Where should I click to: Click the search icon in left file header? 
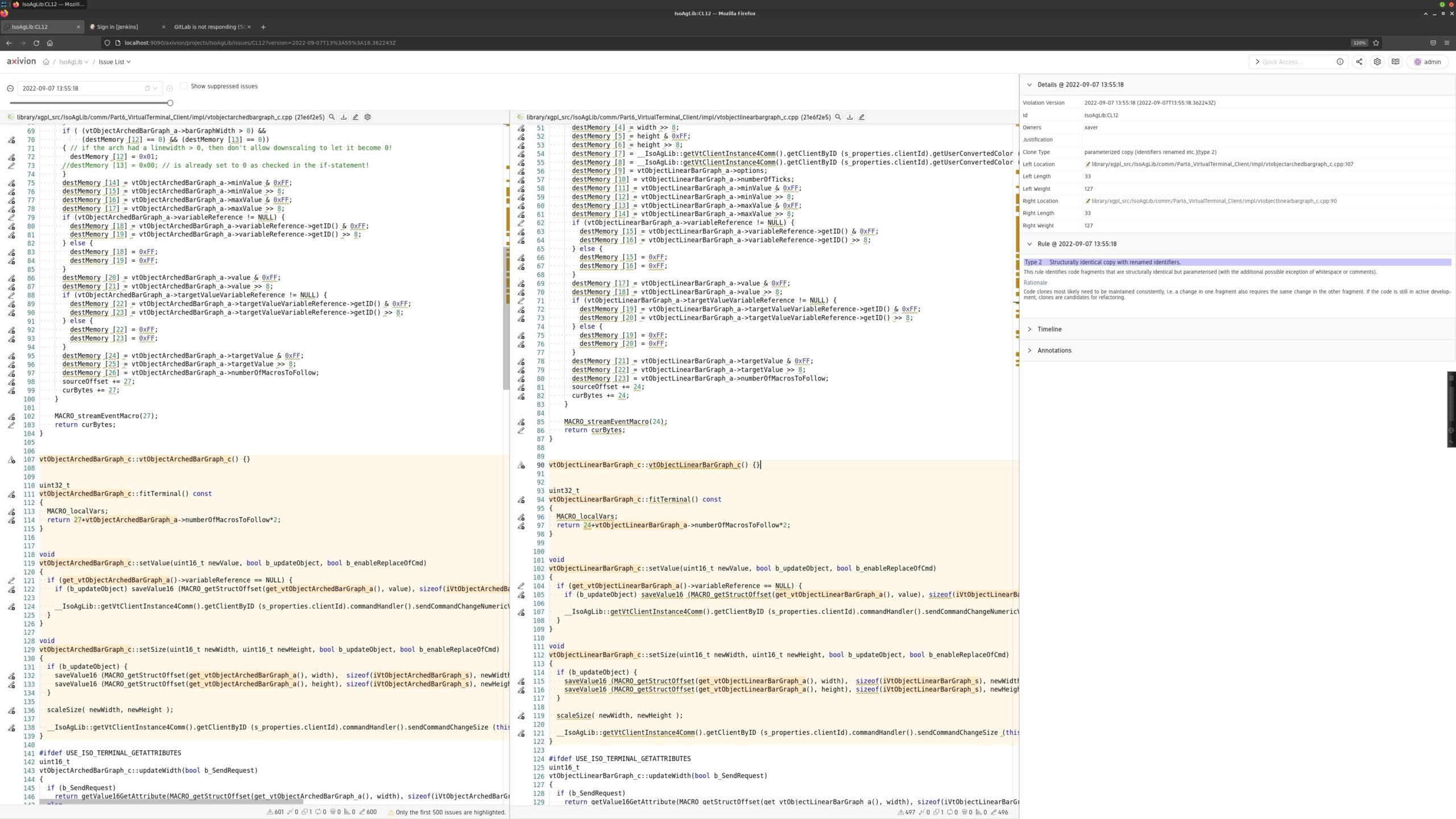(x=332, y=117)
